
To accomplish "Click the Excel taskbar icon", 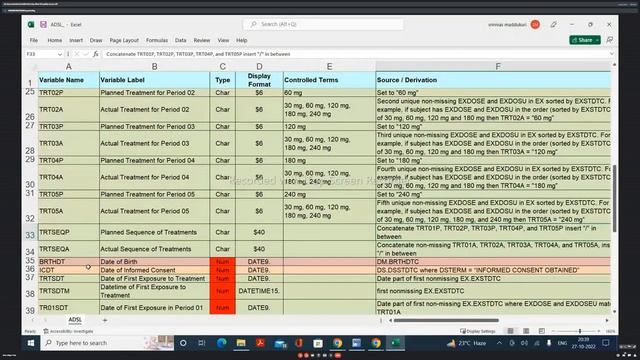I will (395, 343).
